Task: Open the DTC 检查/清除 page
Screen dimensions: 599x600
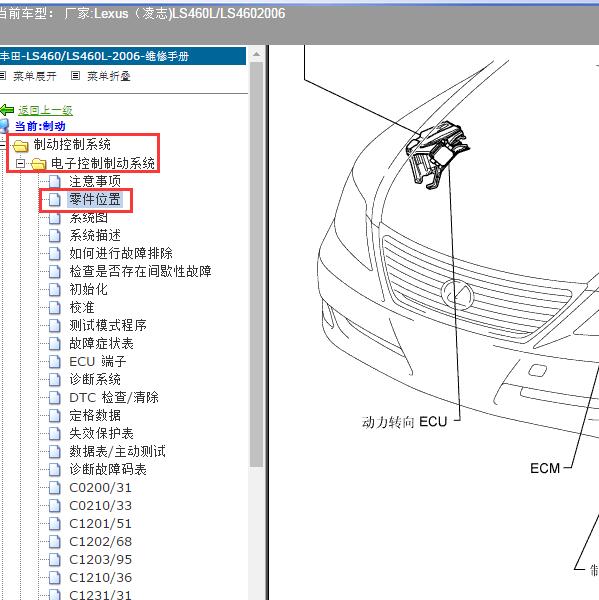Action: (114, 397)
